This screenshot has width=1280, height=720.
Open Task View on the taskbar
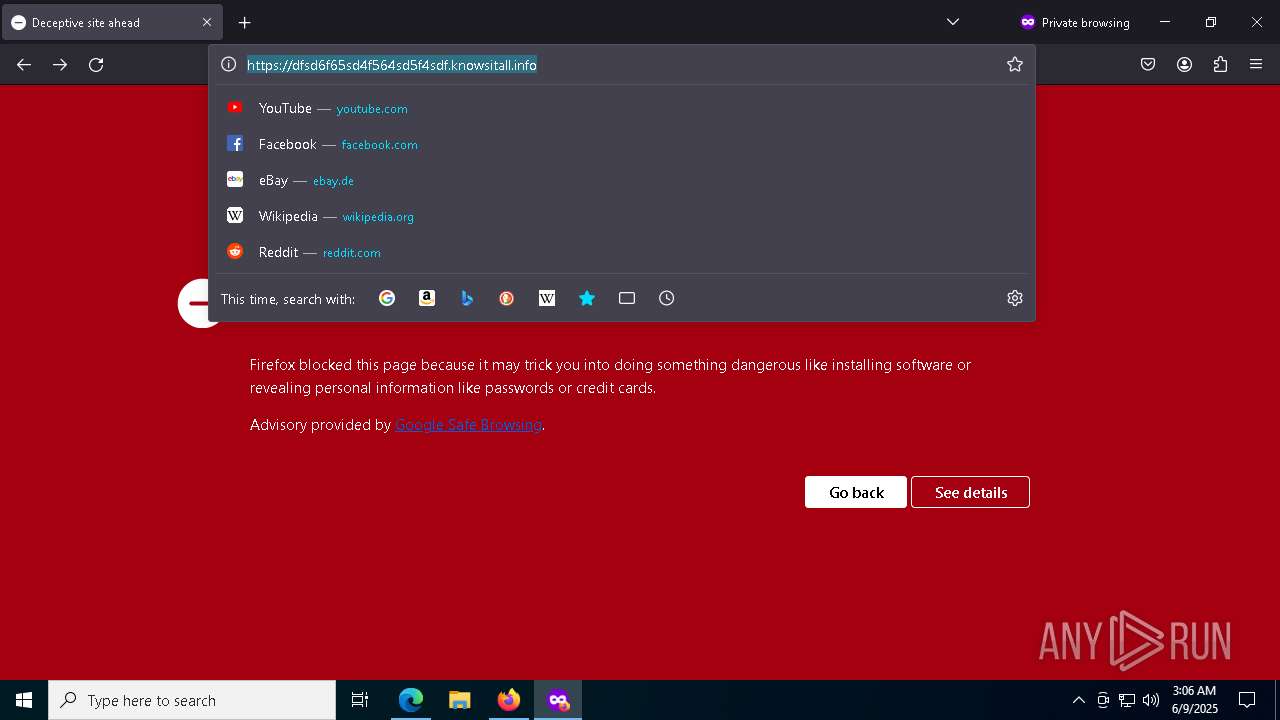pyautogui.click(x=360, y=700)
